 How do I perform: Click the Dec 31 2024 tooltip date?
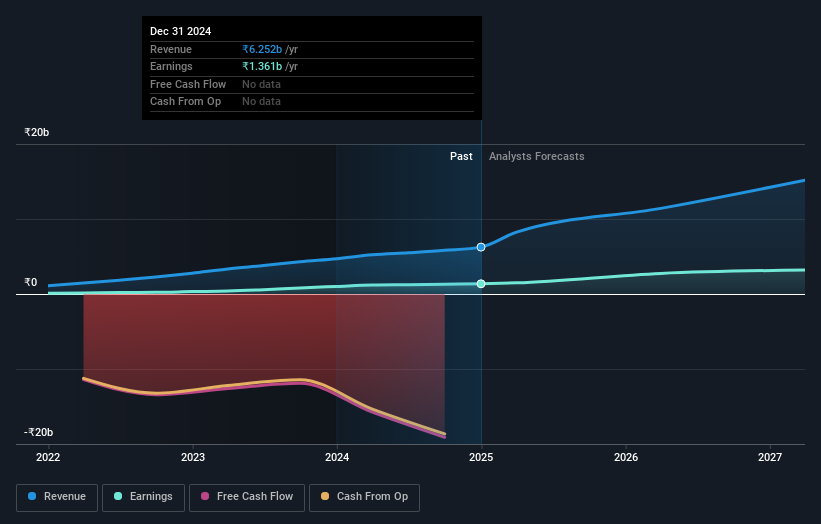point(181,31)
